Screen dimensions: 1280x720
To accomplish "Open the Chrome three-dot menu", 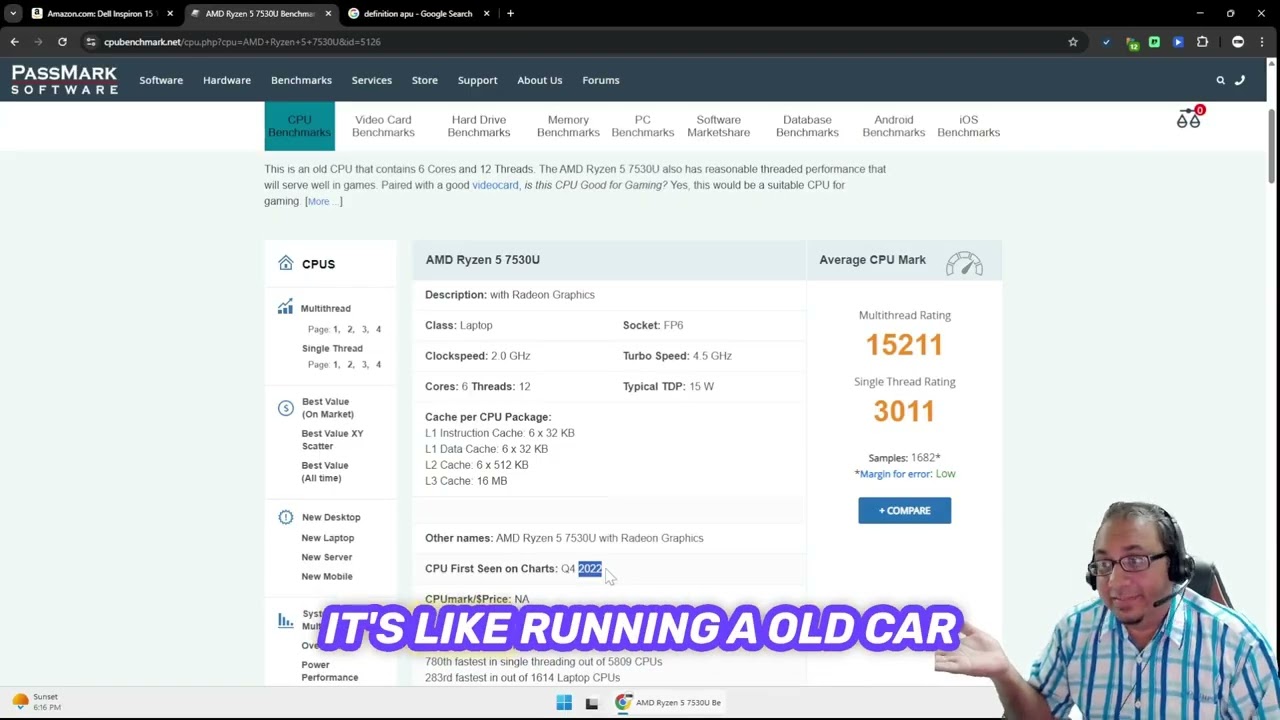I will coord(1261,42).
